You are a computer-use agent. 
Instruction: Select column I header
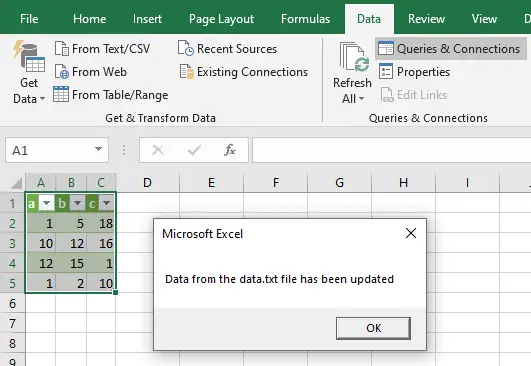[467, 183]
